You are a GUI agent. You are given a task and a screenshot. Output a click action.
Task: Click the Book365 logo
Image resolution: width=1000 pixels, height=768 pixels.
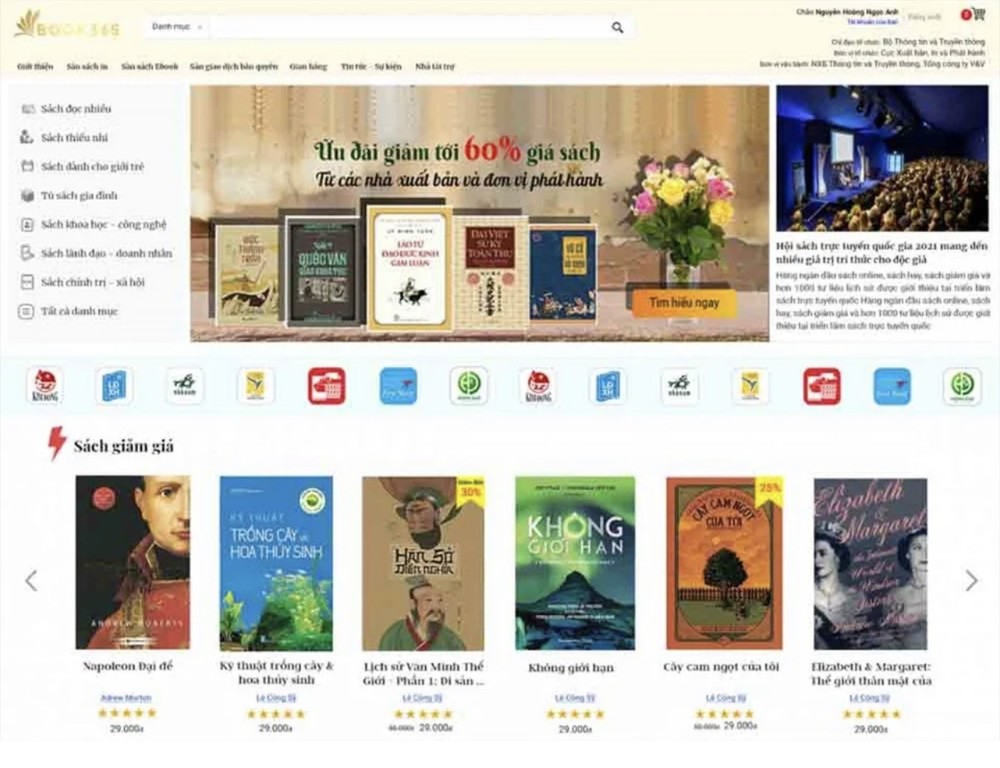(x=67, y=26)
